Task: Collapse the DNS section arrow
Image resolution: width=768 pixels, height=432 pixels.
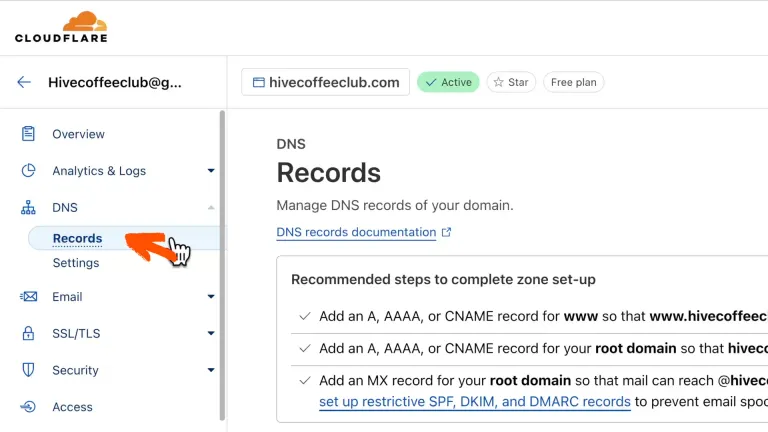Action: pyautogui.click(x=211, y=208)
